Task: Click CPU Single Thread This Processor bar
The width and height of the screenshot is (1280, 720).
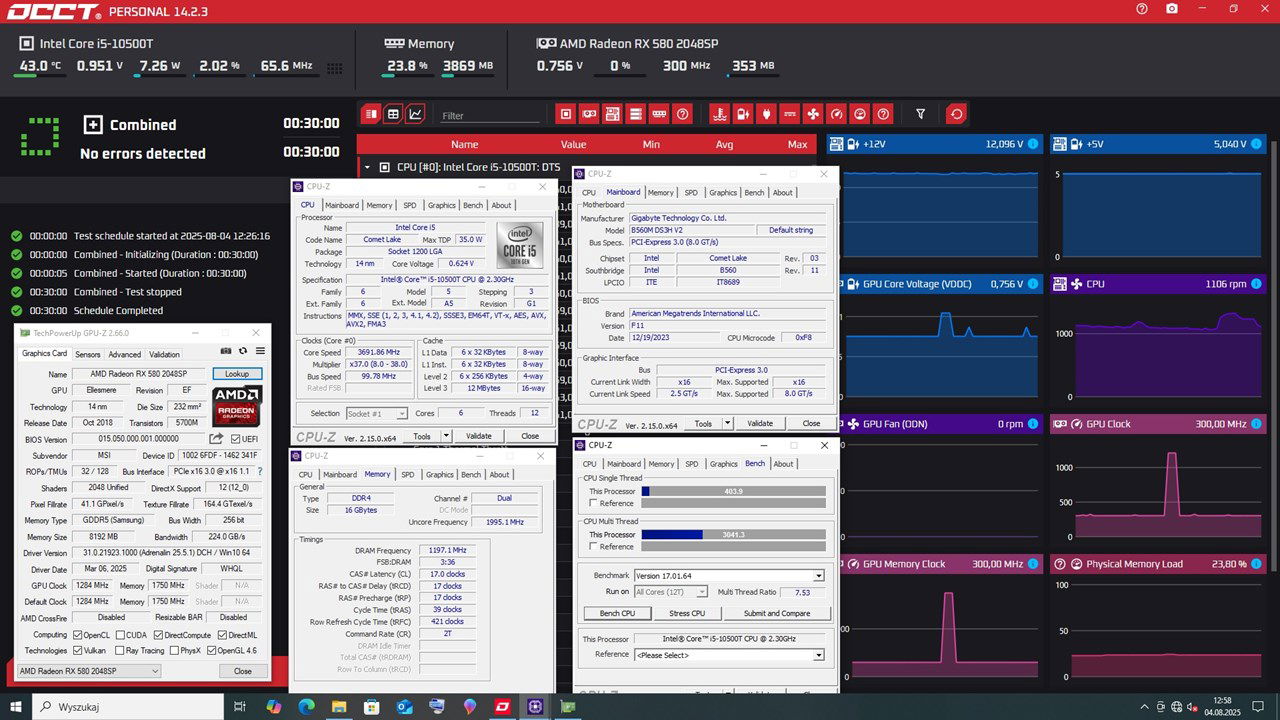Action: pos(733,491)
